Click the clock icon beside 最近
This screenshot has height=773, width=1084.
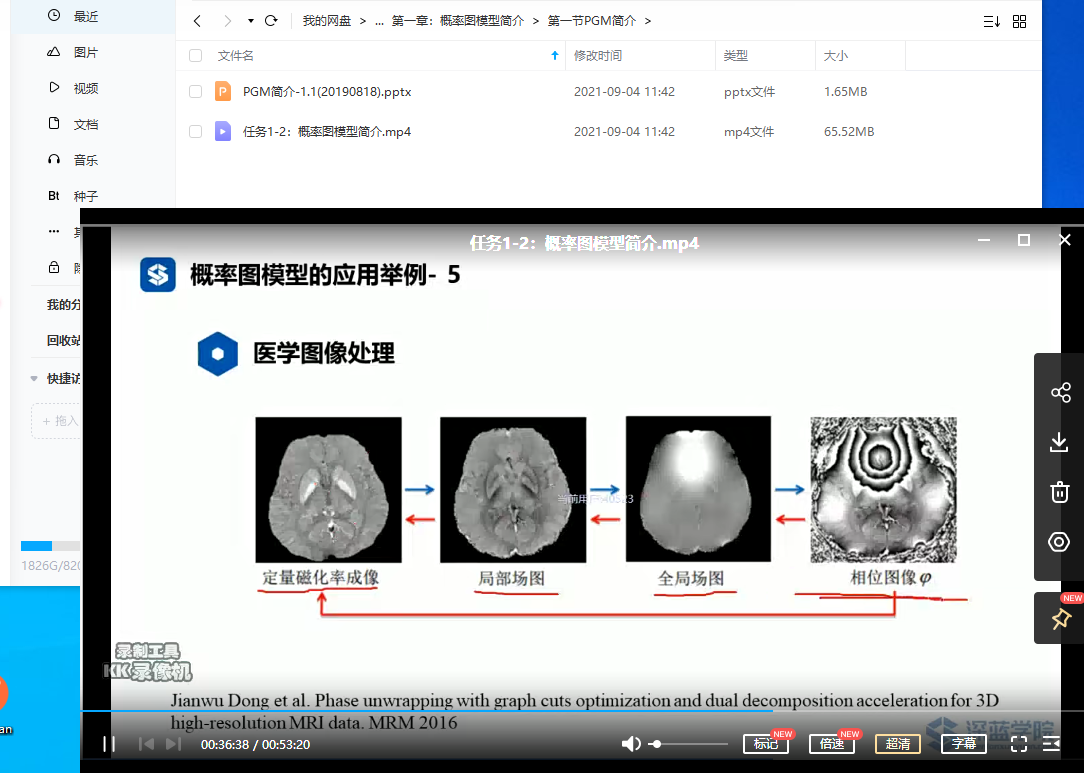tap(54, 15)
